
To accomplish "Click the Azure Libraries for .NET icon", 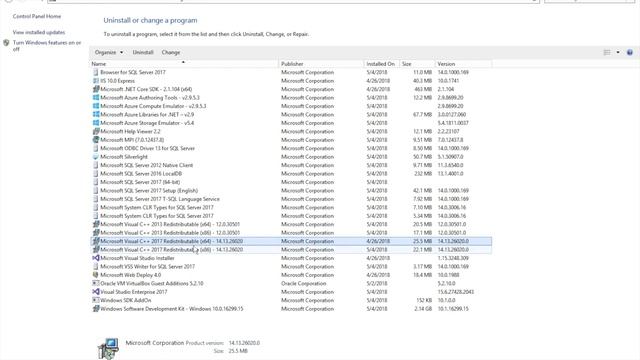I will point(96,115).
